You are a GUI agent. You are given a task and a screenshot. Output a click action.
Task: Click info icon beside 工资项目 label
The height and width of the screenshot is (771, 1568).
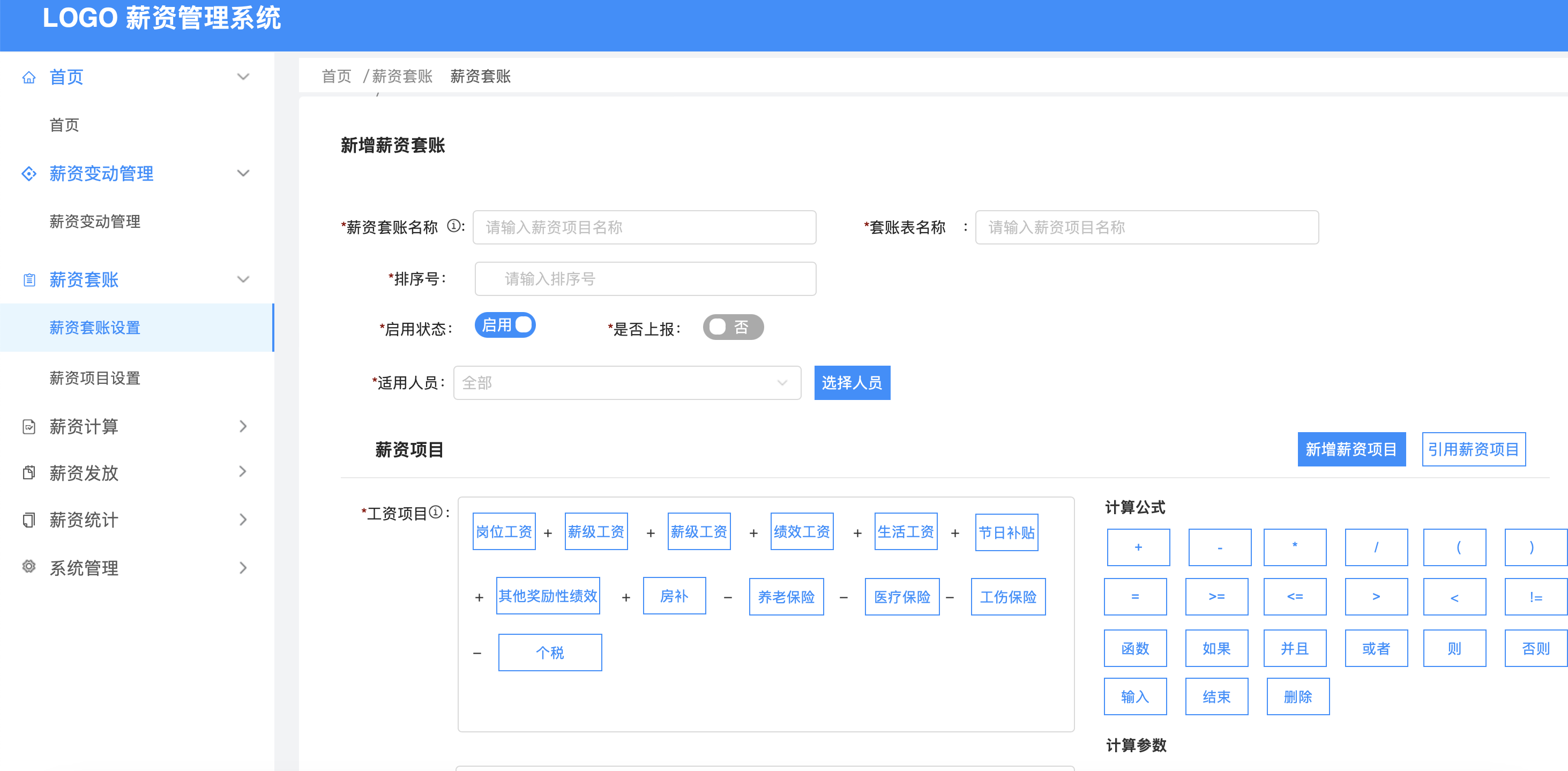(x=435, y=512)
